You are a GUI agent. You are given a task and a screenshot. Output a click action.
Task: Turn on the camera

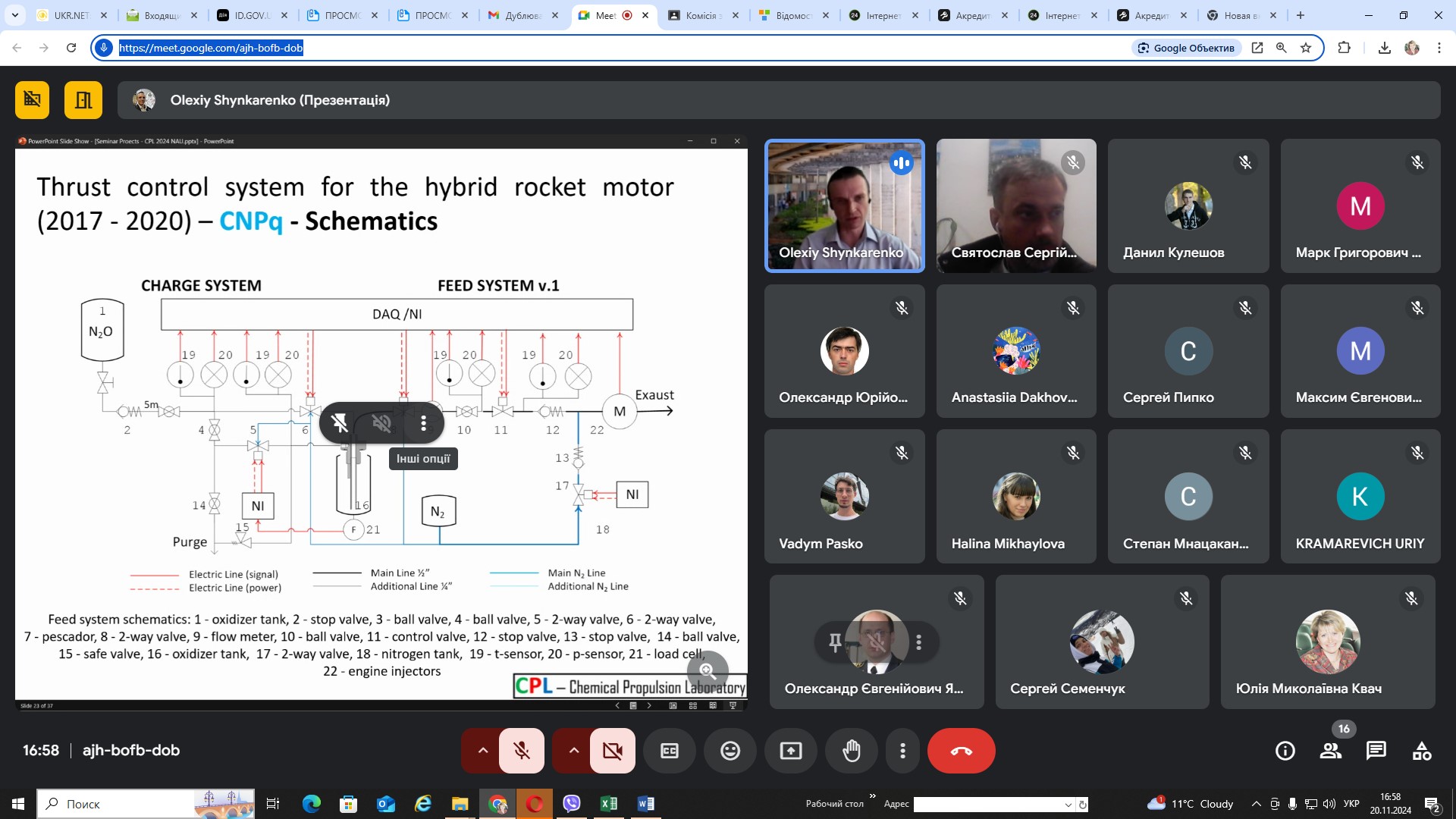coord(612,751)
